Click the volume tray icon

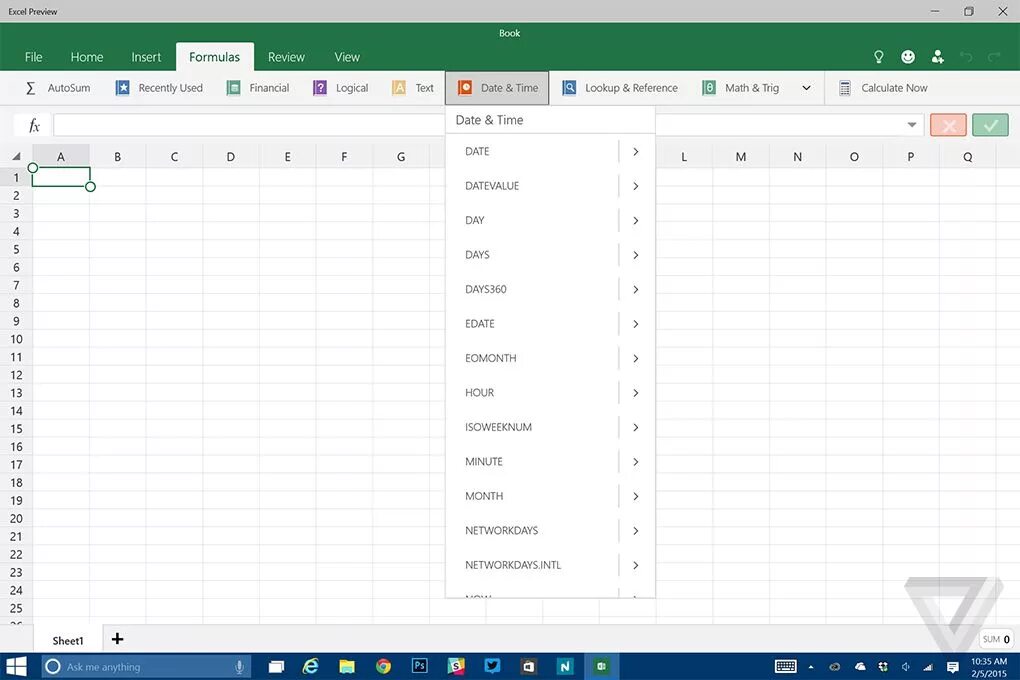906,667
